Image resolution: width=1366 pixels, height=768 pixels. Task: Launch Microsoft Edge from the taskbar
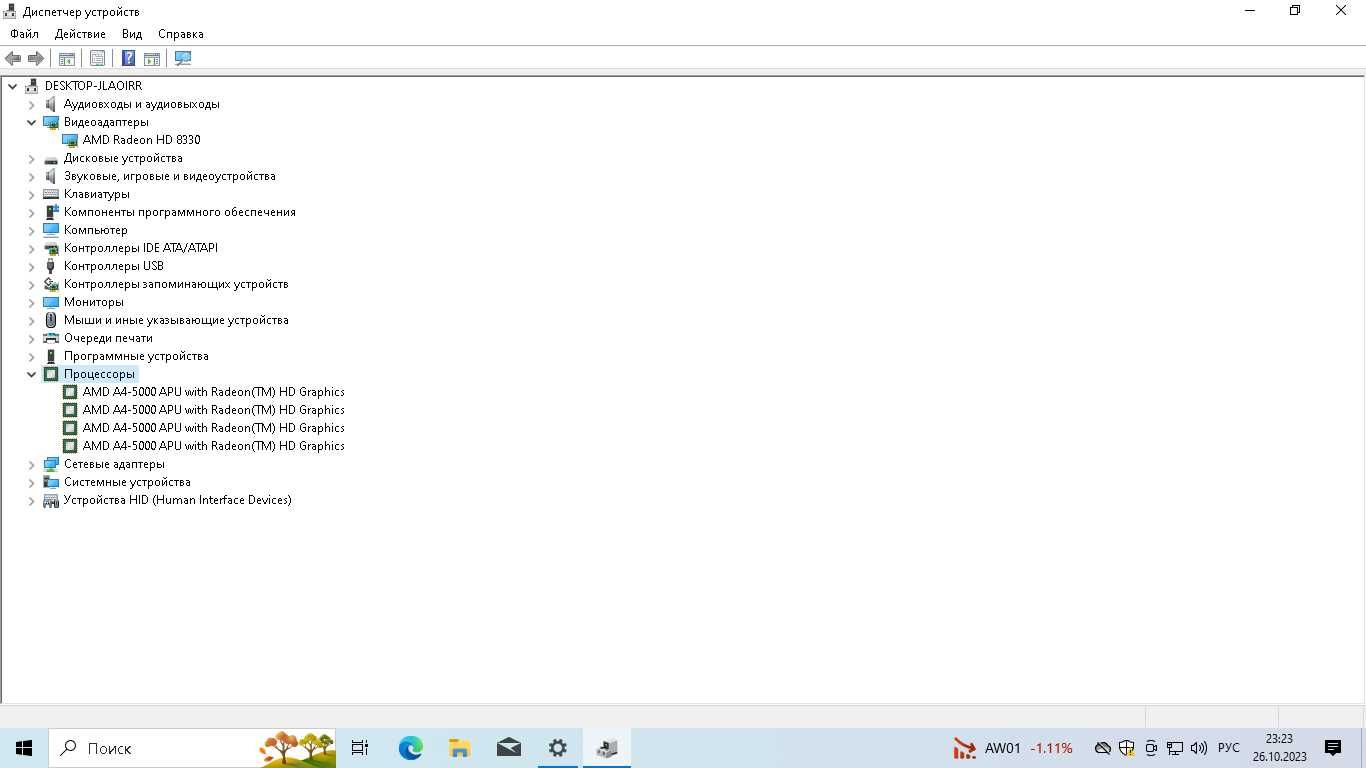411,748
